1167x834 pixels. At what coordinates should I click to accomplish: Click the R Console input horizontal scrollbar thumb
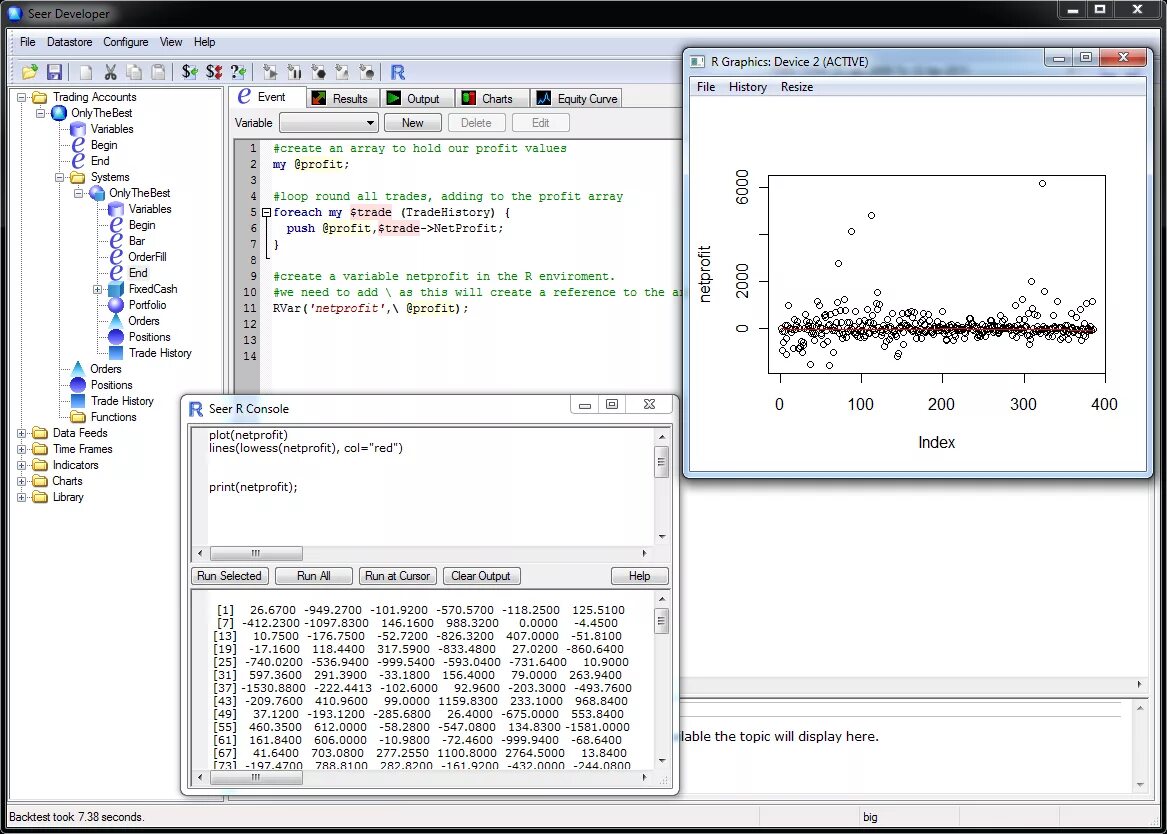pos(256,554)
